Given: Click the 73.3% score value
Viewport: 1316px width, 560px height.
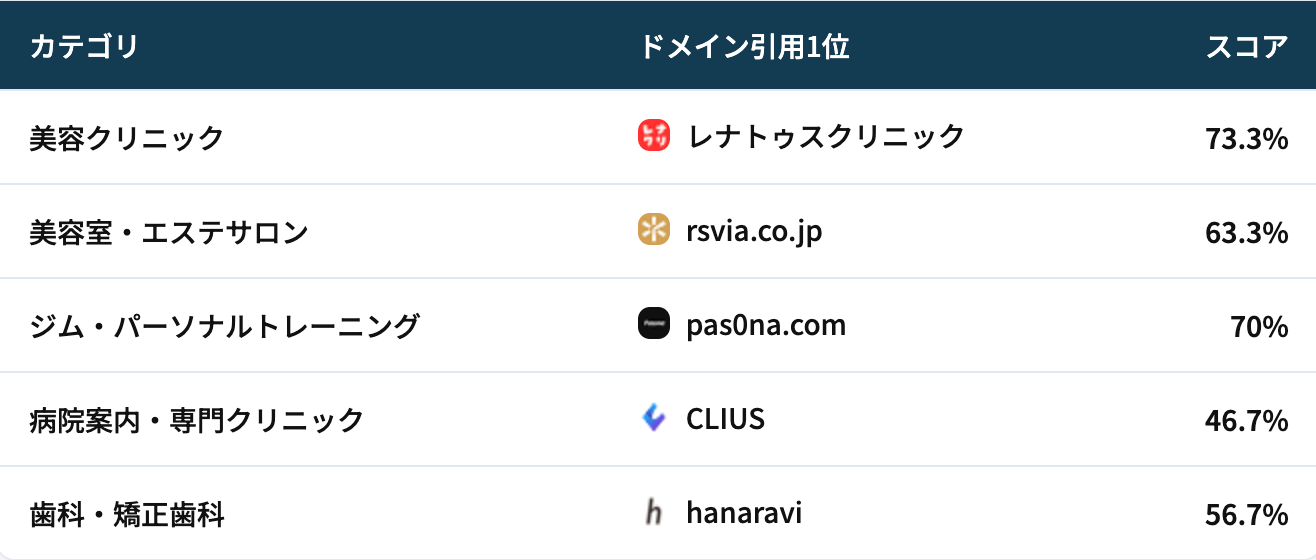Looking at the screenshot, I should [1246, 139].
